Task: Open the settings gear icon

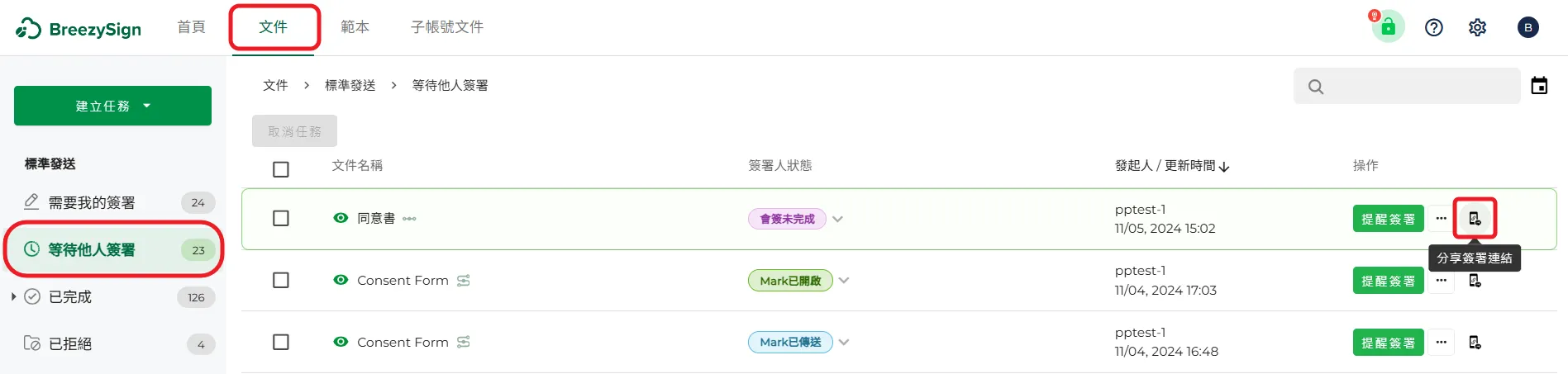Action: 1477,28
